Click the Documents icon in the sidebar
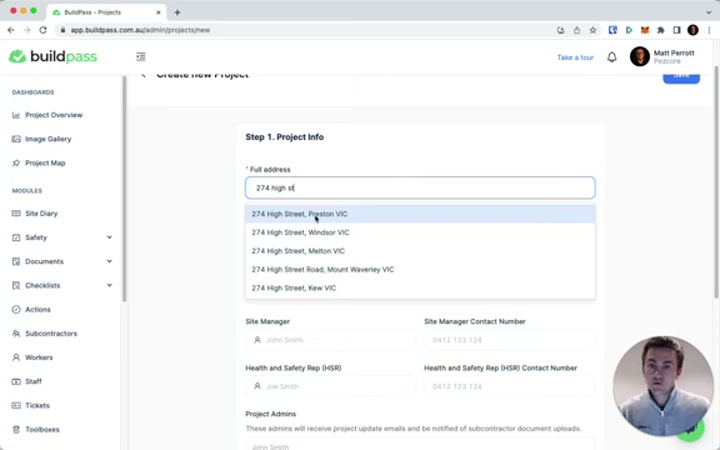The image size is (720, 450). tap(16, 261)
